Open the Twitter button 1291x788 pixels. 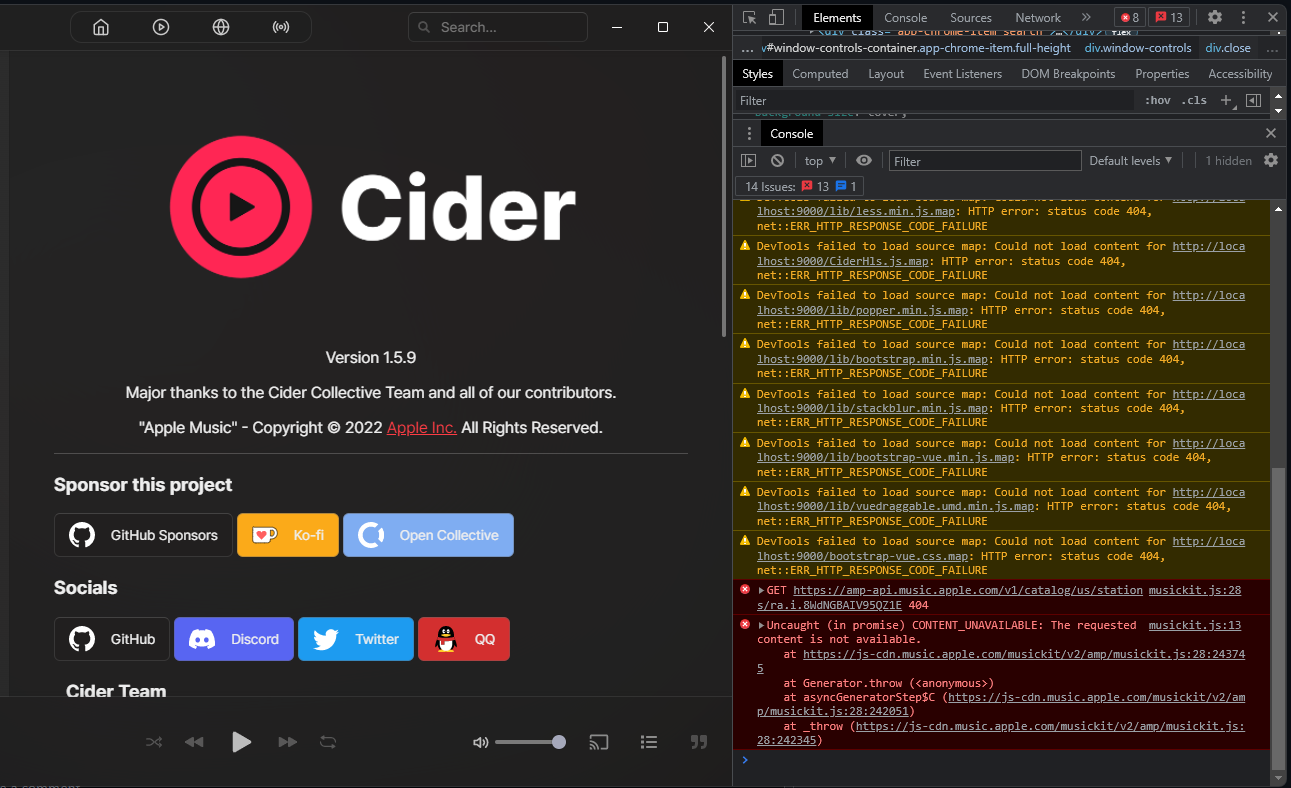point(356,639)
